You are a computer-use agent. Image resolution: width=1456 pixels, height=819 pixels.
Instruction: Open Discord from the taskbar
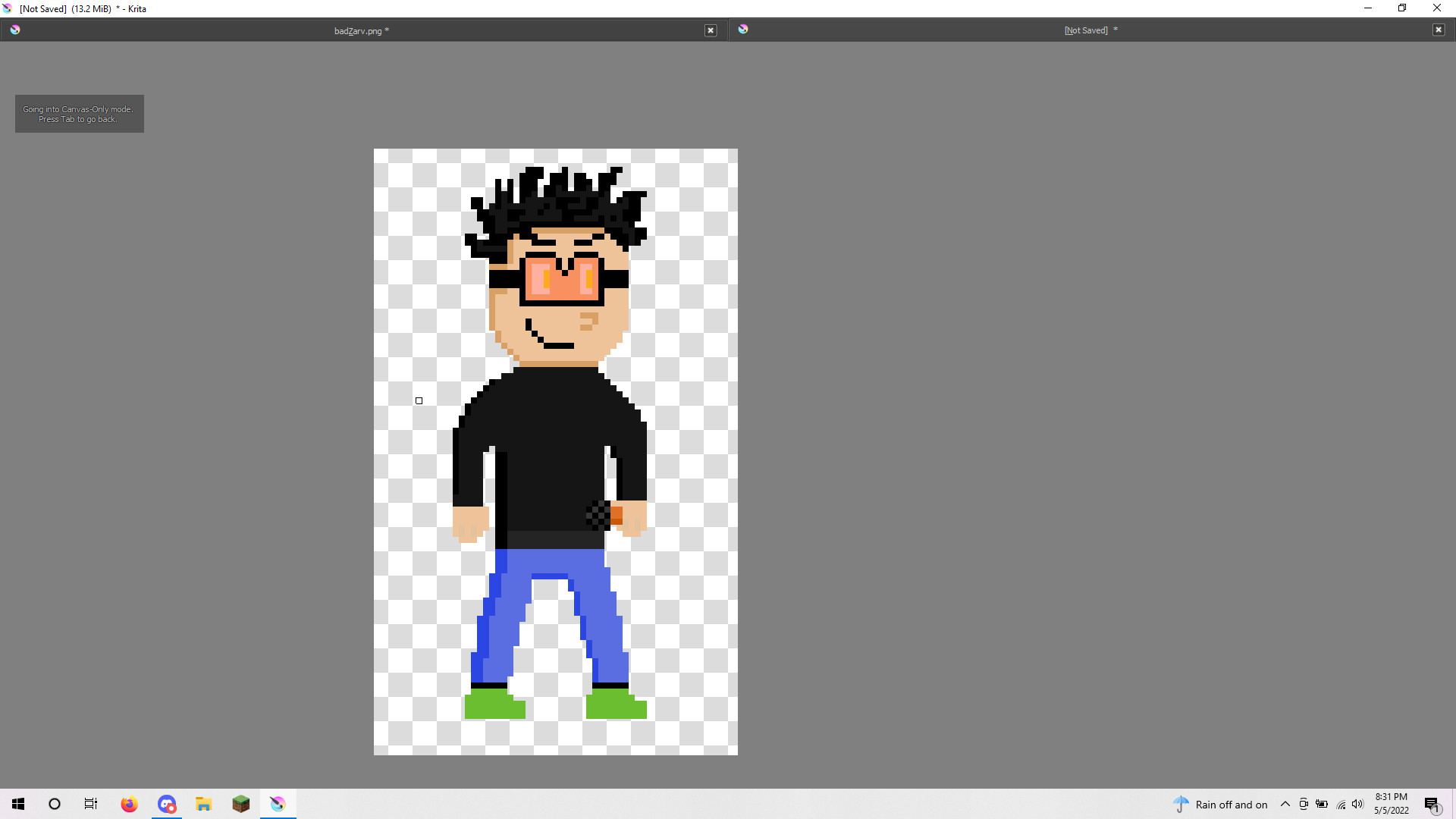(x=167, y=804)
